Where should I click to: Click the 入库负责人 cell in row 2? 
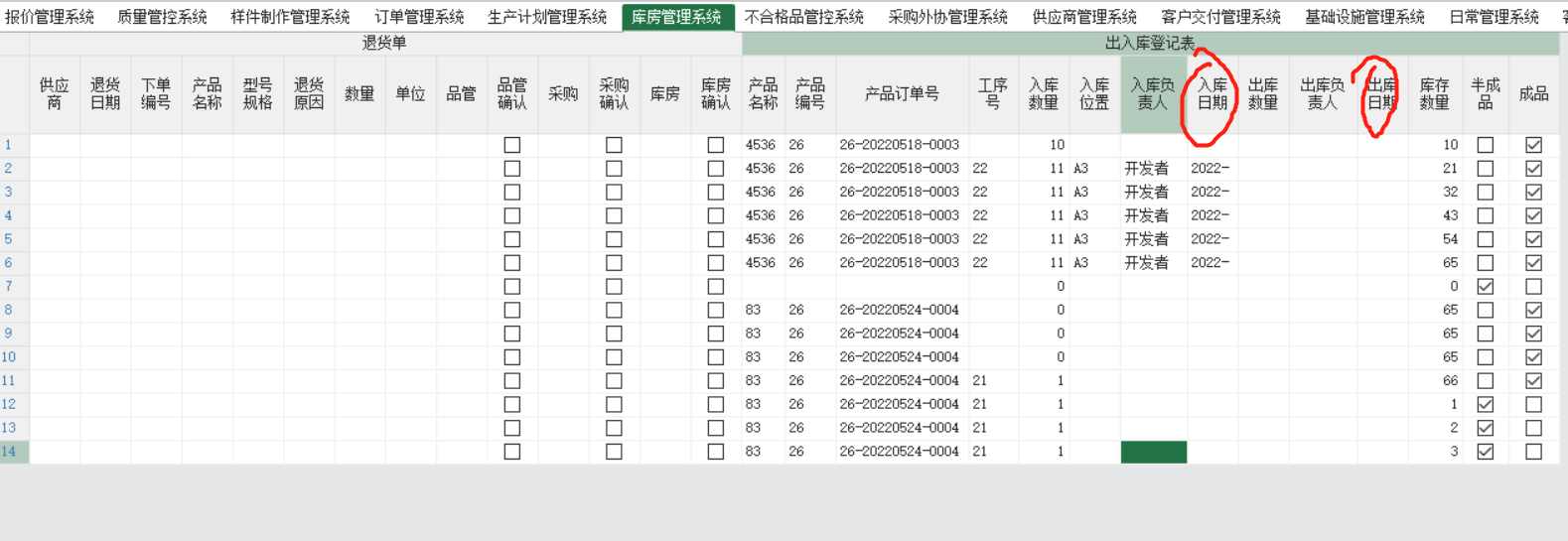1153,169
